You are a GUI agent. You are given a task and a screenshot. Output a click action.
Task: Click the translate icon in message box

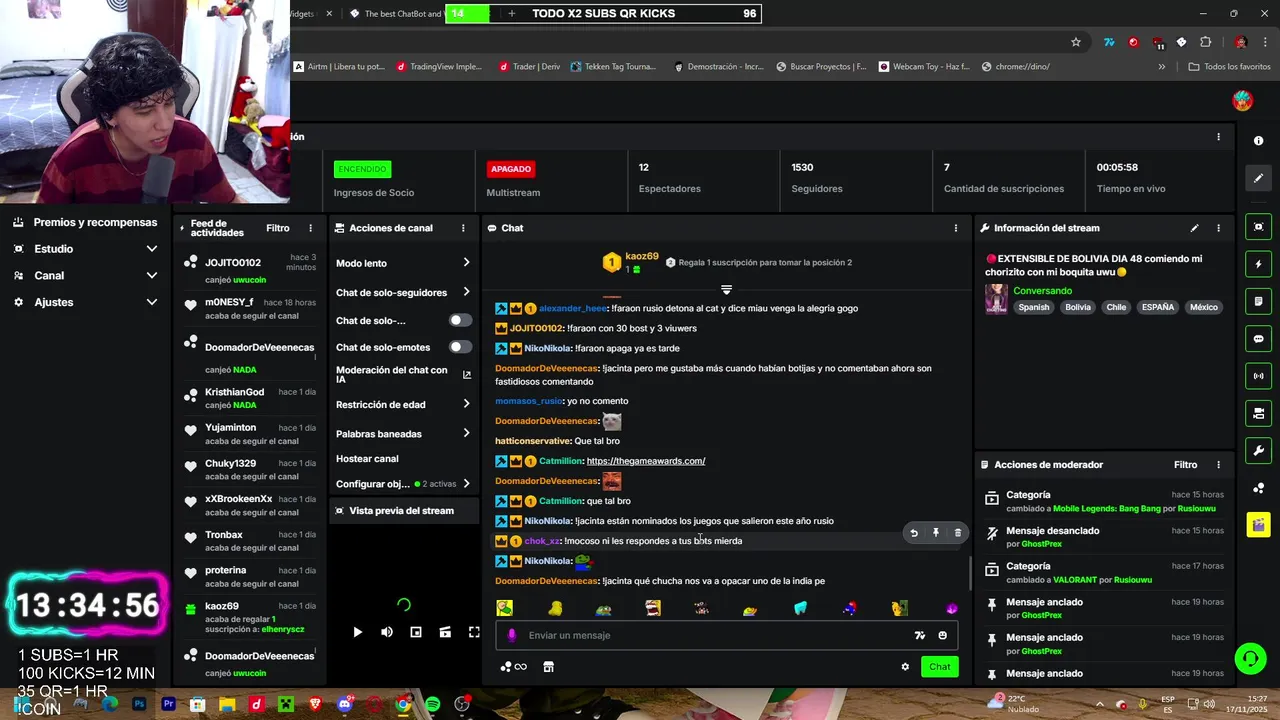(920, 635)
